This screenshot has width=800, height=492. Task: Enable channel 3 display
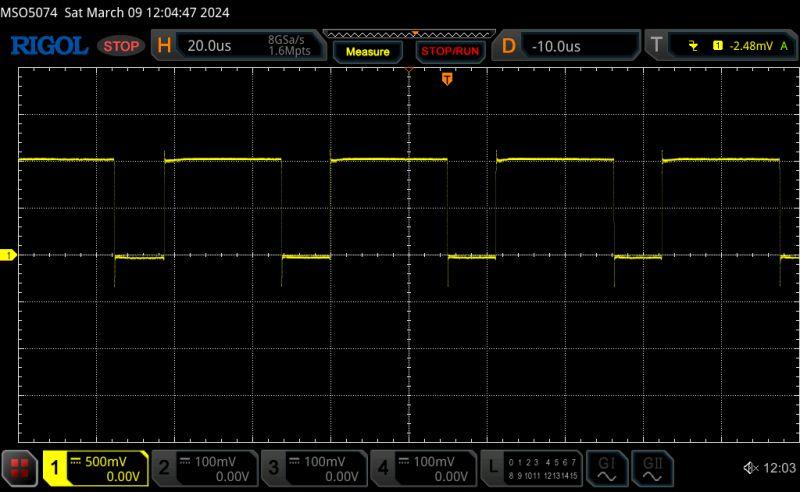tap(313, 468)
